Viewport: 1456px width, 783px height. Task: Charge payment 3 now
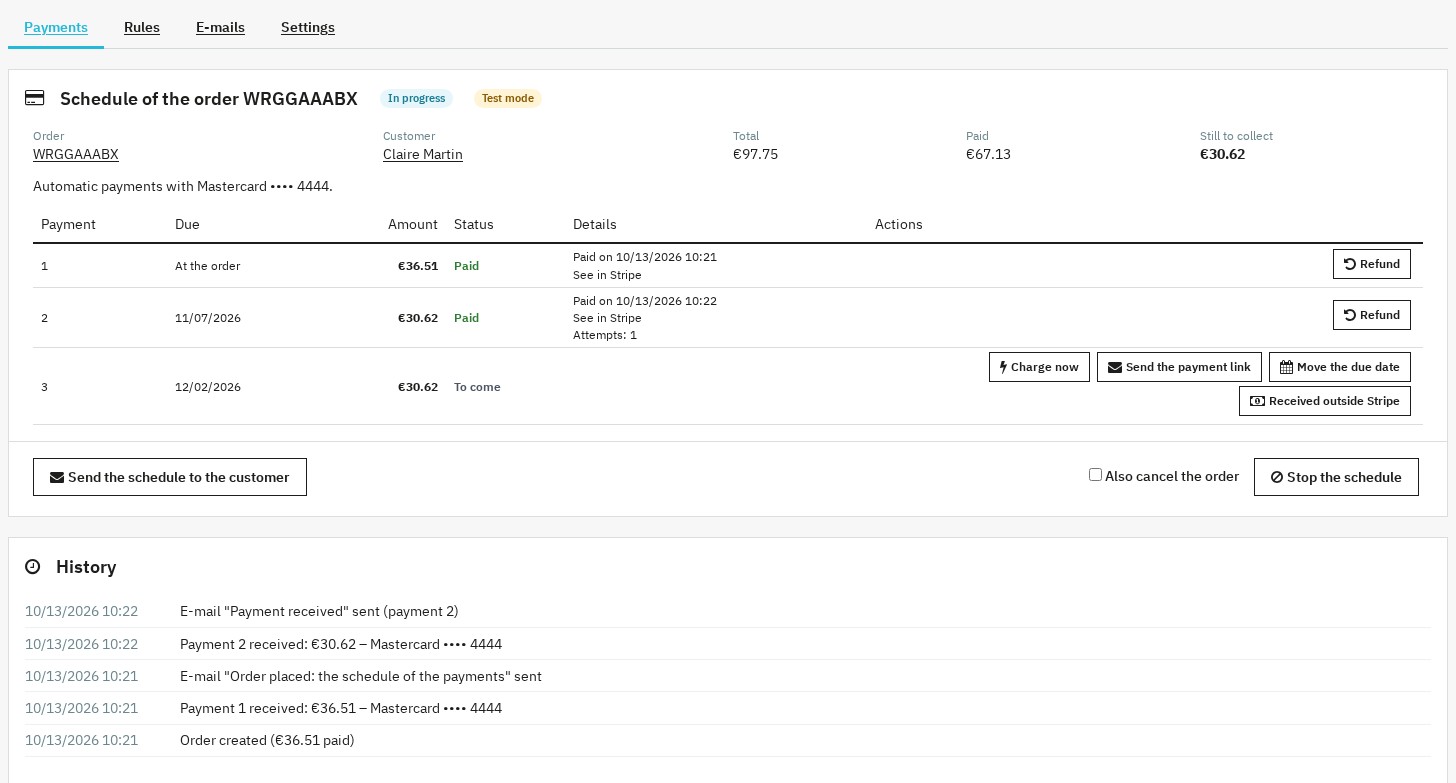tap(1039, 367)
